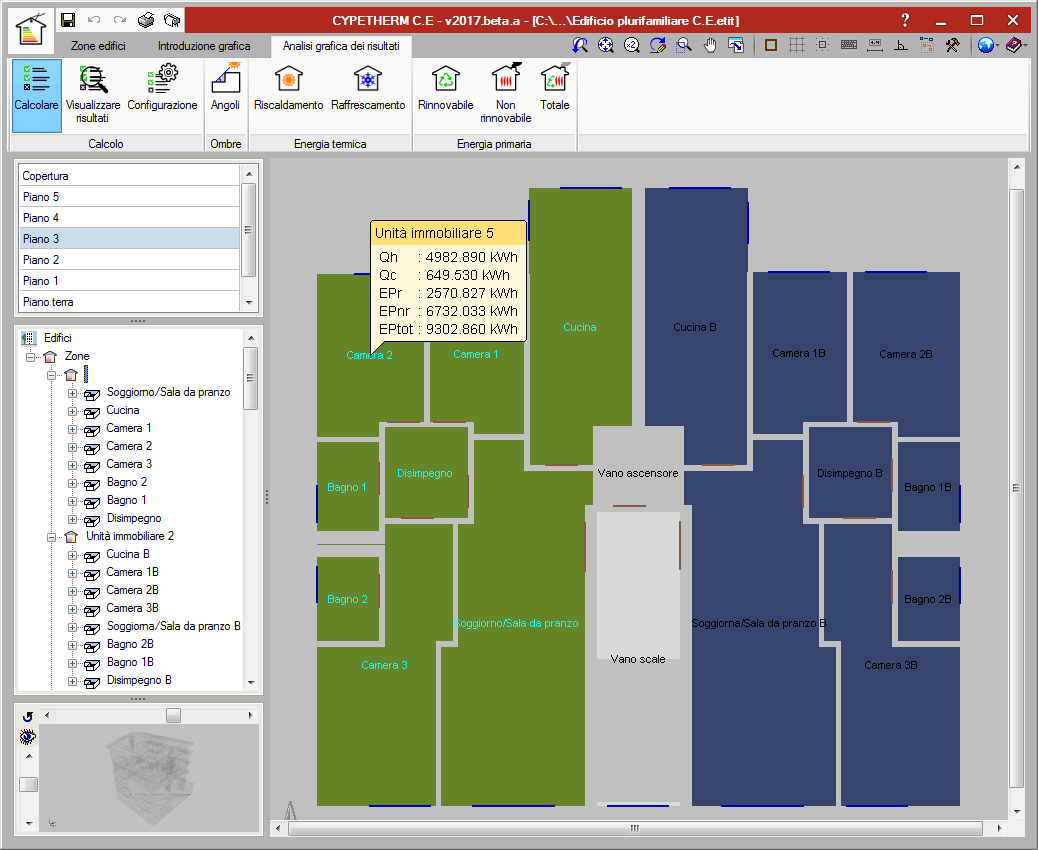Select the Analisi grafica dei risultati tab
The height and width of the screenshot is (850, 1038).
pos(341,46)
